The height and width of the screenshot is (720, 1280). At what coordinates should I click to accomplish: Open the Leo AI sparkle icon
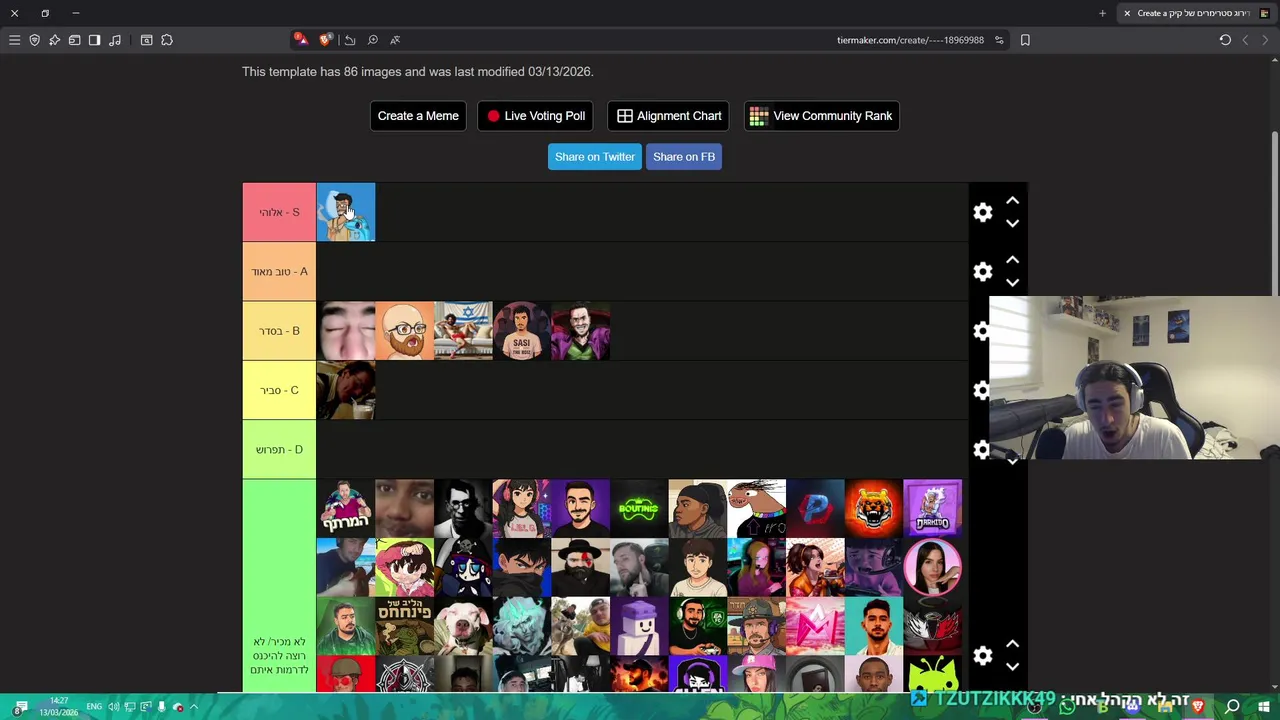click(54, 40)
